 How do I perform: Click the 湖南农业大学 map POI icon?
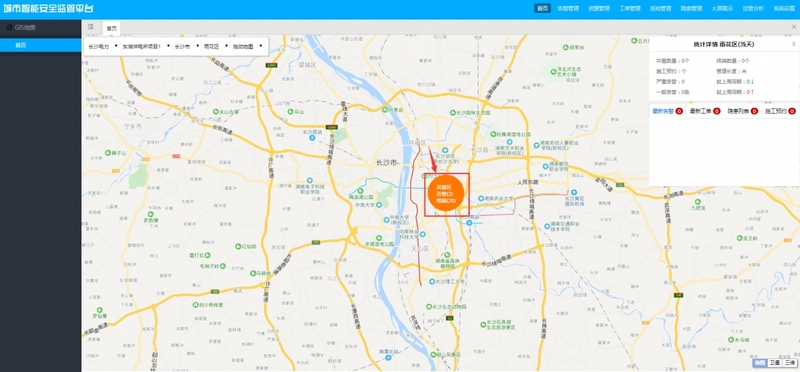[x=481, y=199]
